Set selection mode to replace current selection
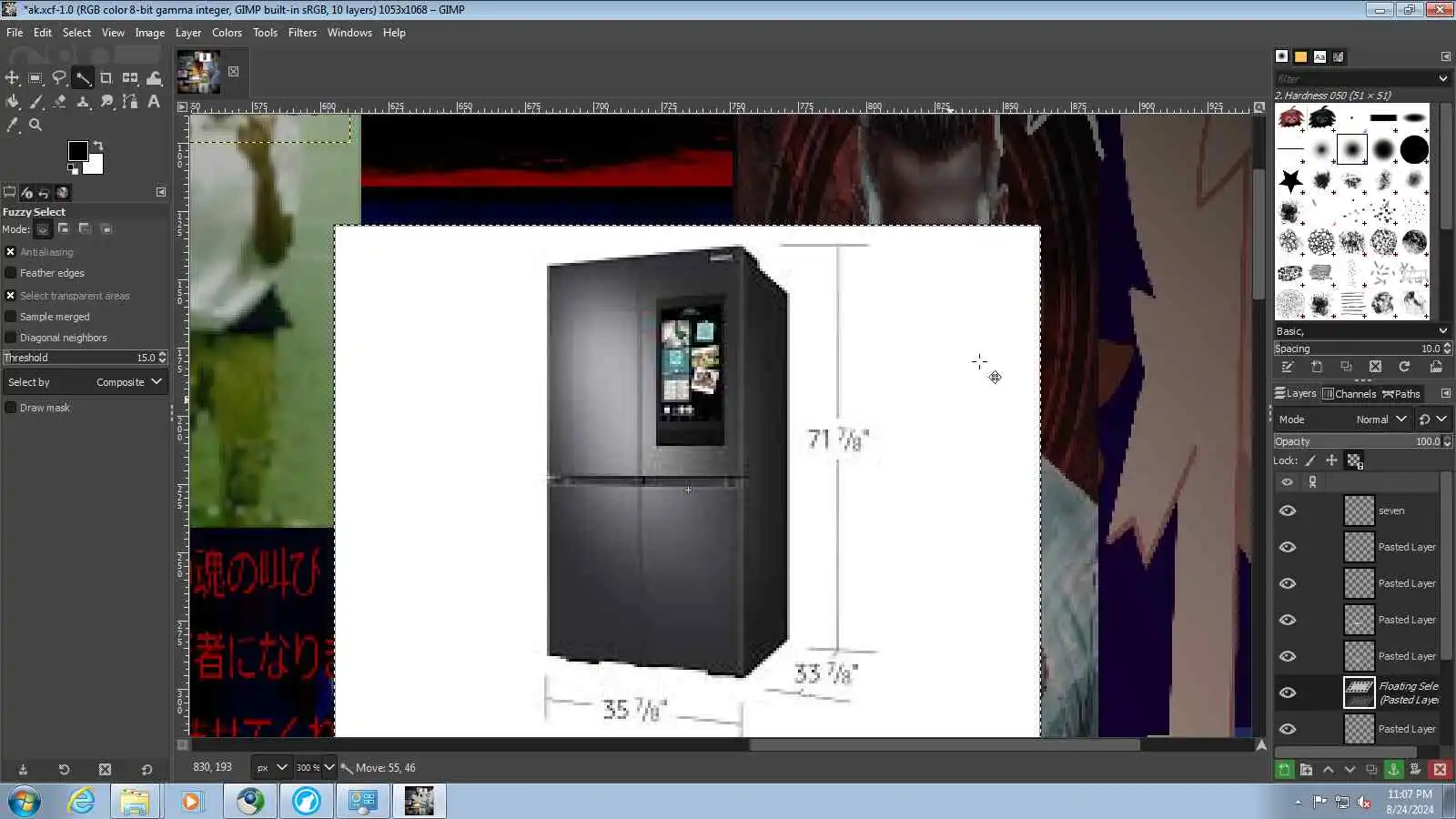The image size is (1456, 819). click(43, 229)
